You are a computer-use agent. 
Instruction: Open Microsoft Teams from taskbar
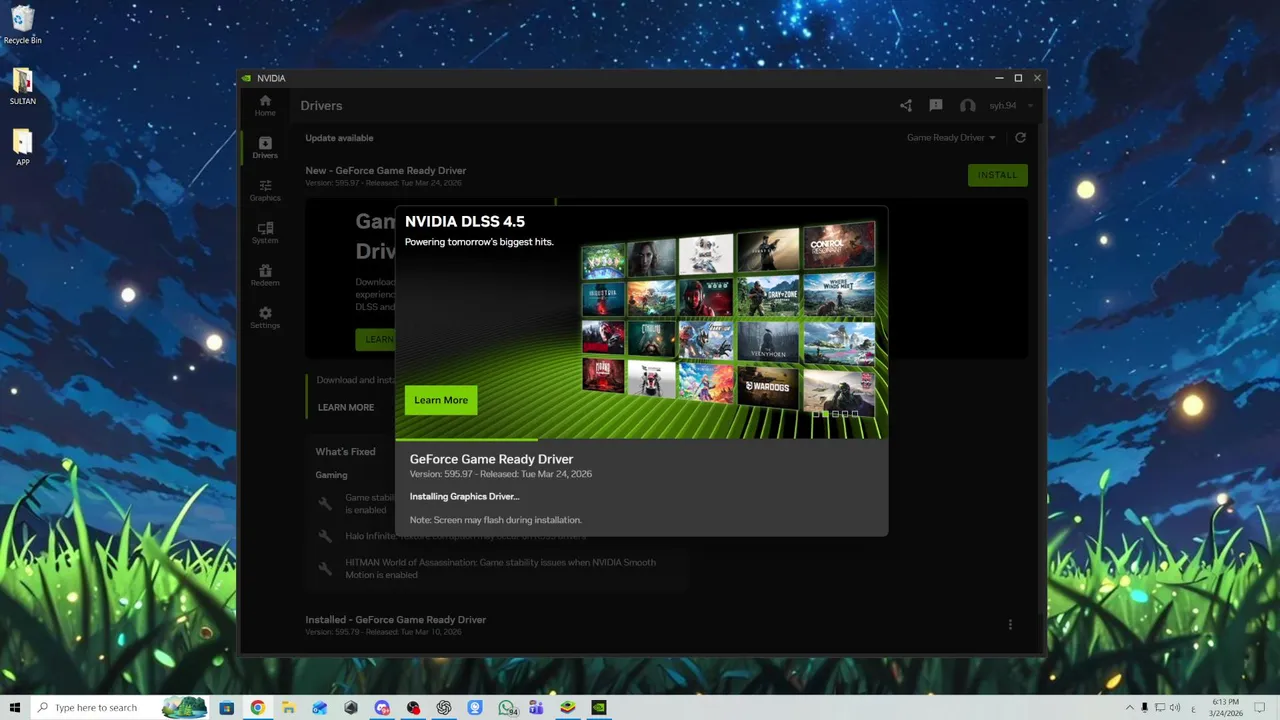[536, 707]
